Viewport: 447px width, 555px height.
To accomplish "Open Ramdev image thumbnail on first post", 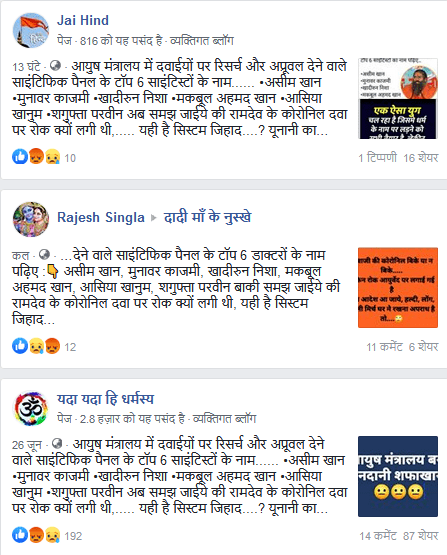I will 398,98.
